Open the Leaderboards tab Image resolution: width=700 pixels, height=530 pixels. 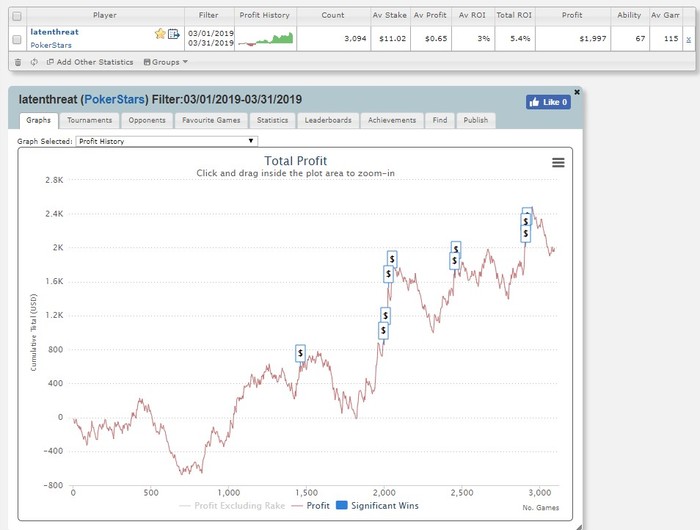328,120
